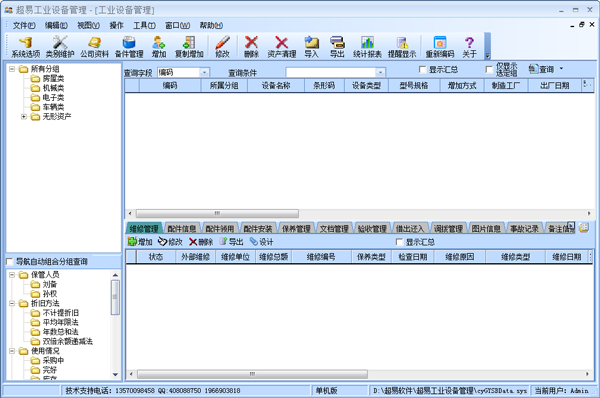Open the 查询字段 combo box dropdown

[x=204, y=72]
